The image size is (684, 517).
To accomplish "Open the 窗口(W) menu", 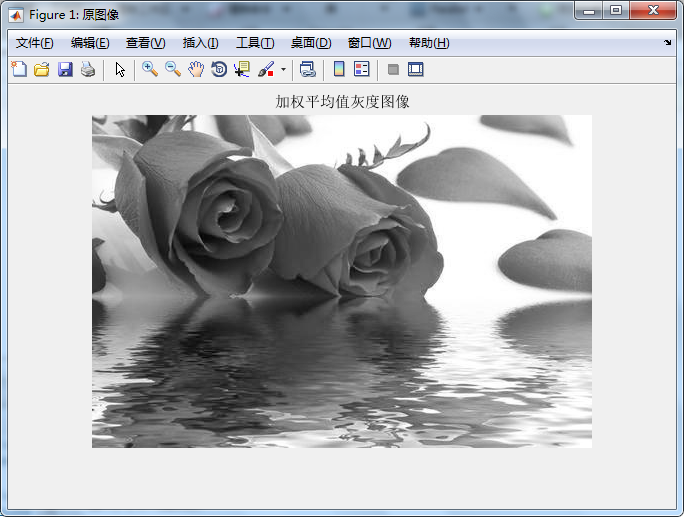I will (x=369, y=43).
